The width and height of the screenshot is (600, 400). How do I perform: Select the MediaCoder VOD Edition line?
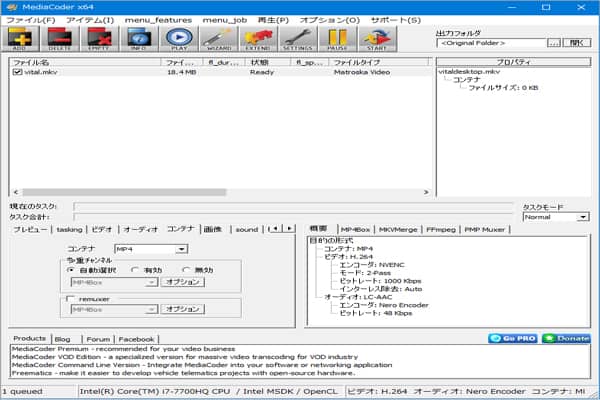coord(185,357)
